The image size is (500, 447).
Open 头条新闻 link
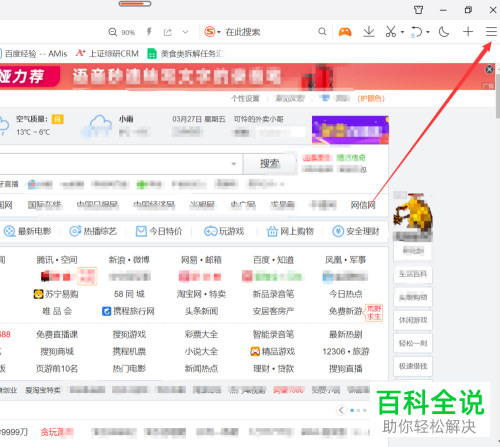pos(201,311)
